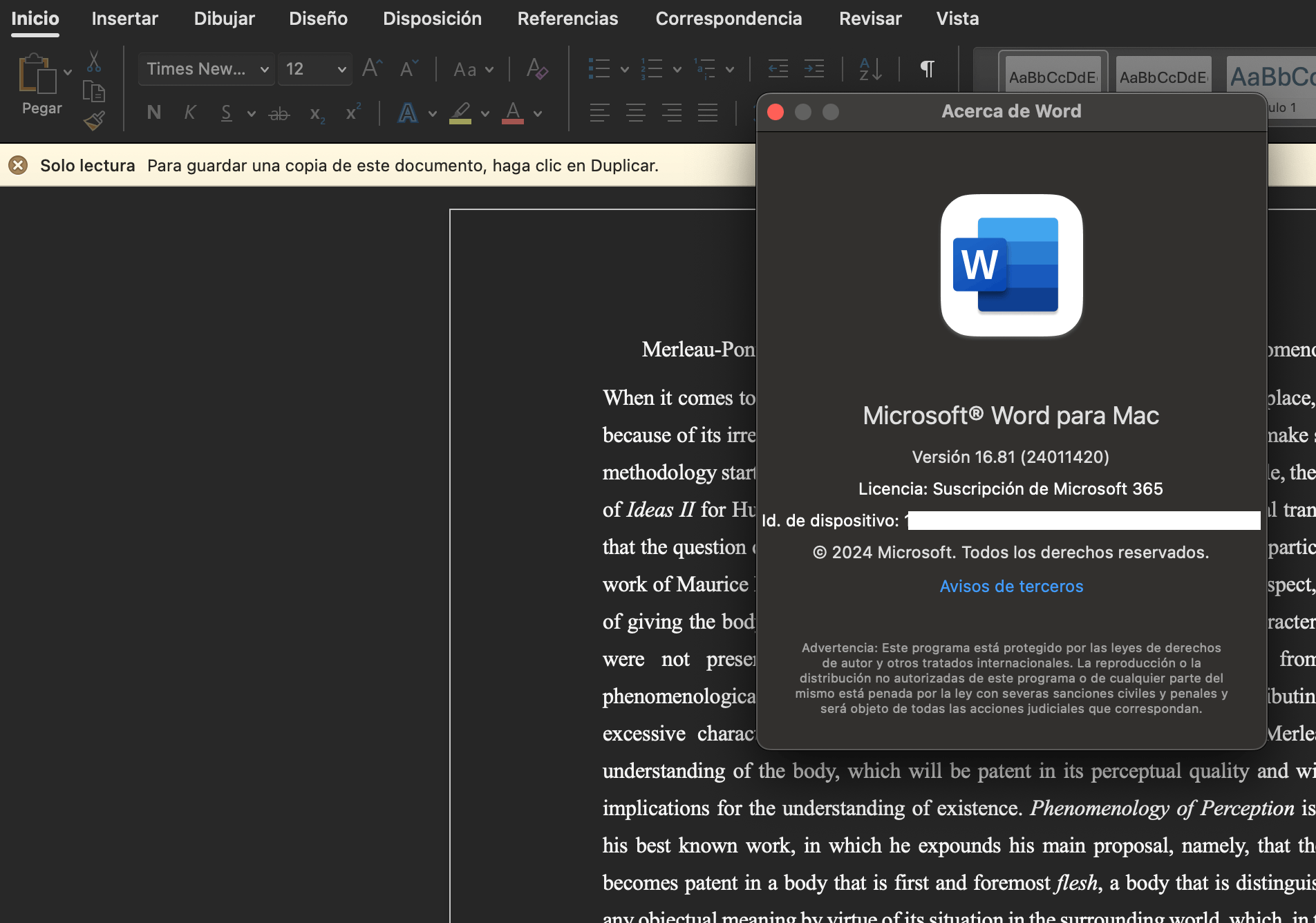Select the Inicio tab
1316x923 pixels.
point(35,19)
